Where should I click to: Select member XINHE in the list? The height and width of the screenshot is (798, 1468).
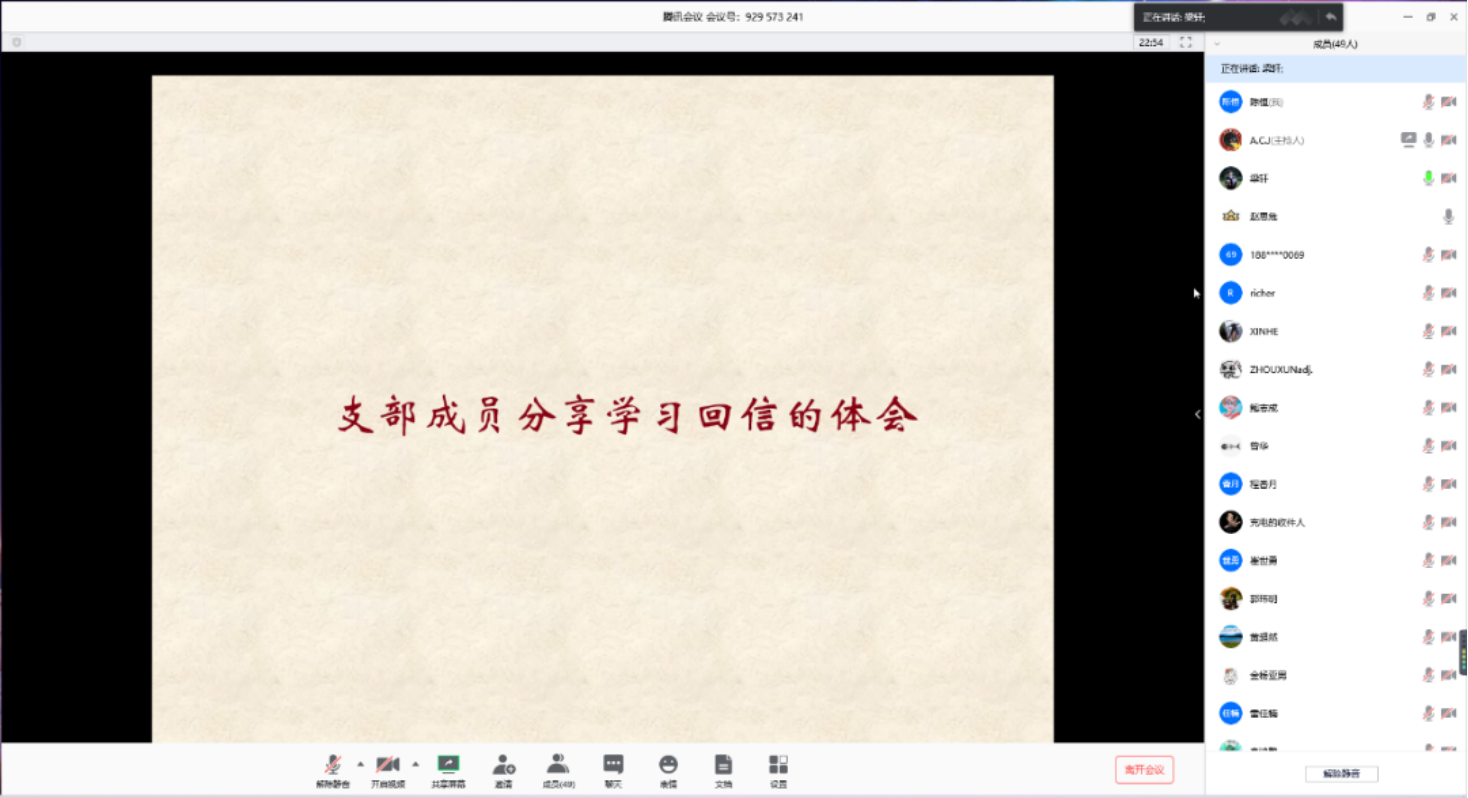tap(1264, 331)
